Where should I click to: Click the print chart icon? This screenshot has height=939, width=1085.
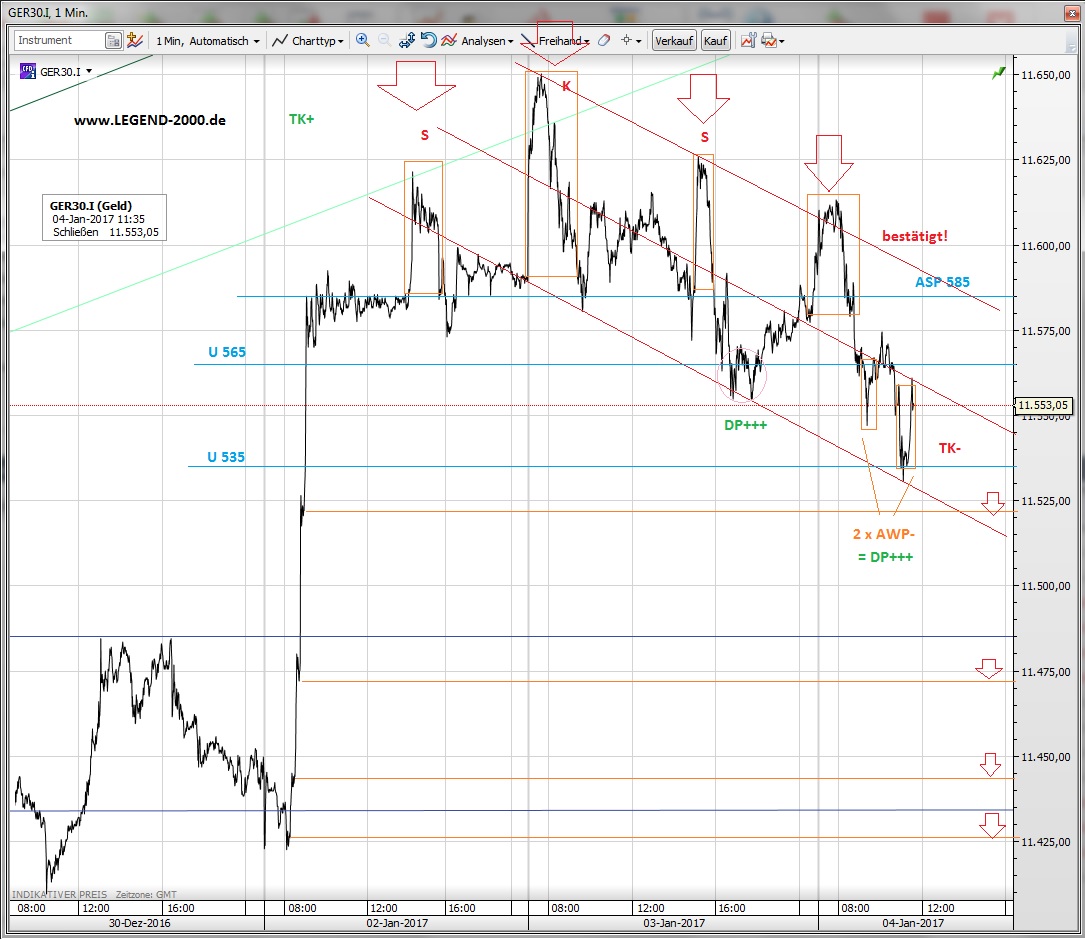(770, 41)
